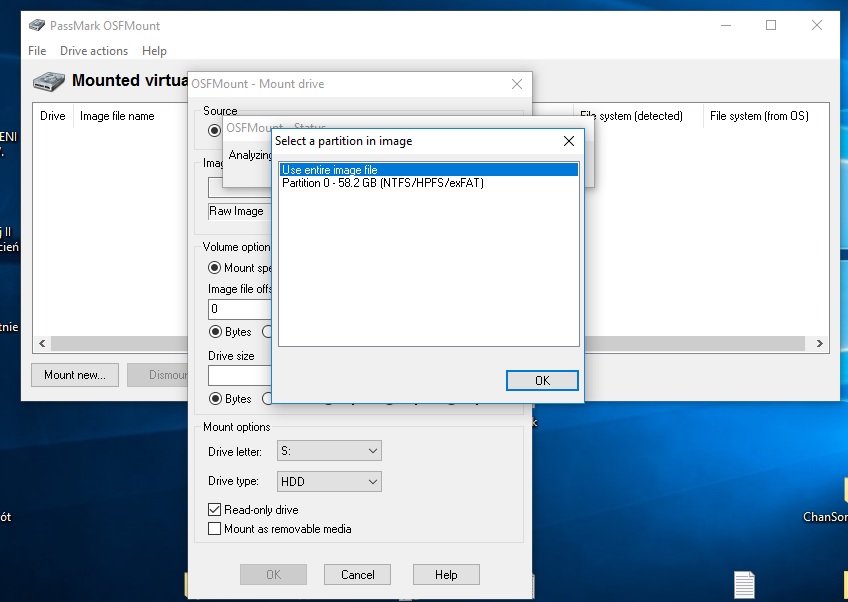Screen dimensions: 848x602
Task: Click left arrow of the drive list scrollbar
Action: (x=42, y=343)
